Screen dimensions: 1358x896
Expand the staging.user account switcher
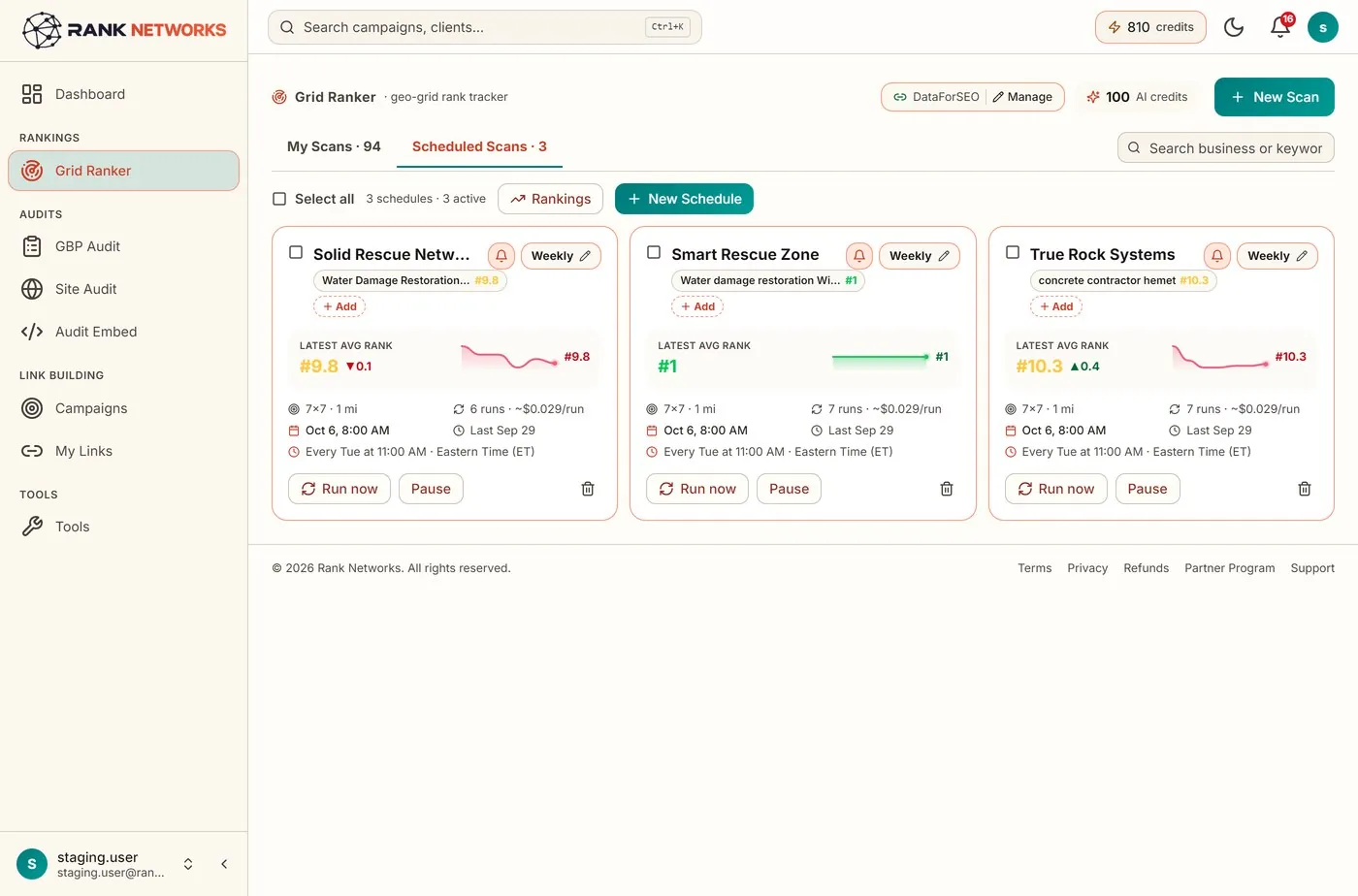(188, 864)
